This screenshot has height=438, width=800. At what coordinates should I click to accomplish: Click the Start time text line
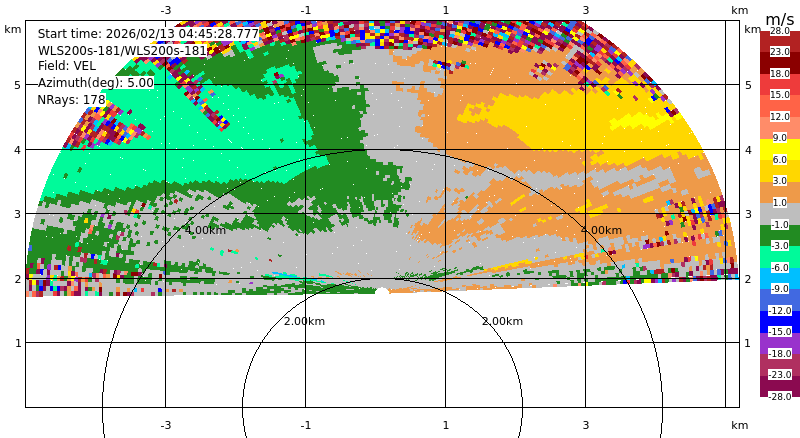point(148,34)
